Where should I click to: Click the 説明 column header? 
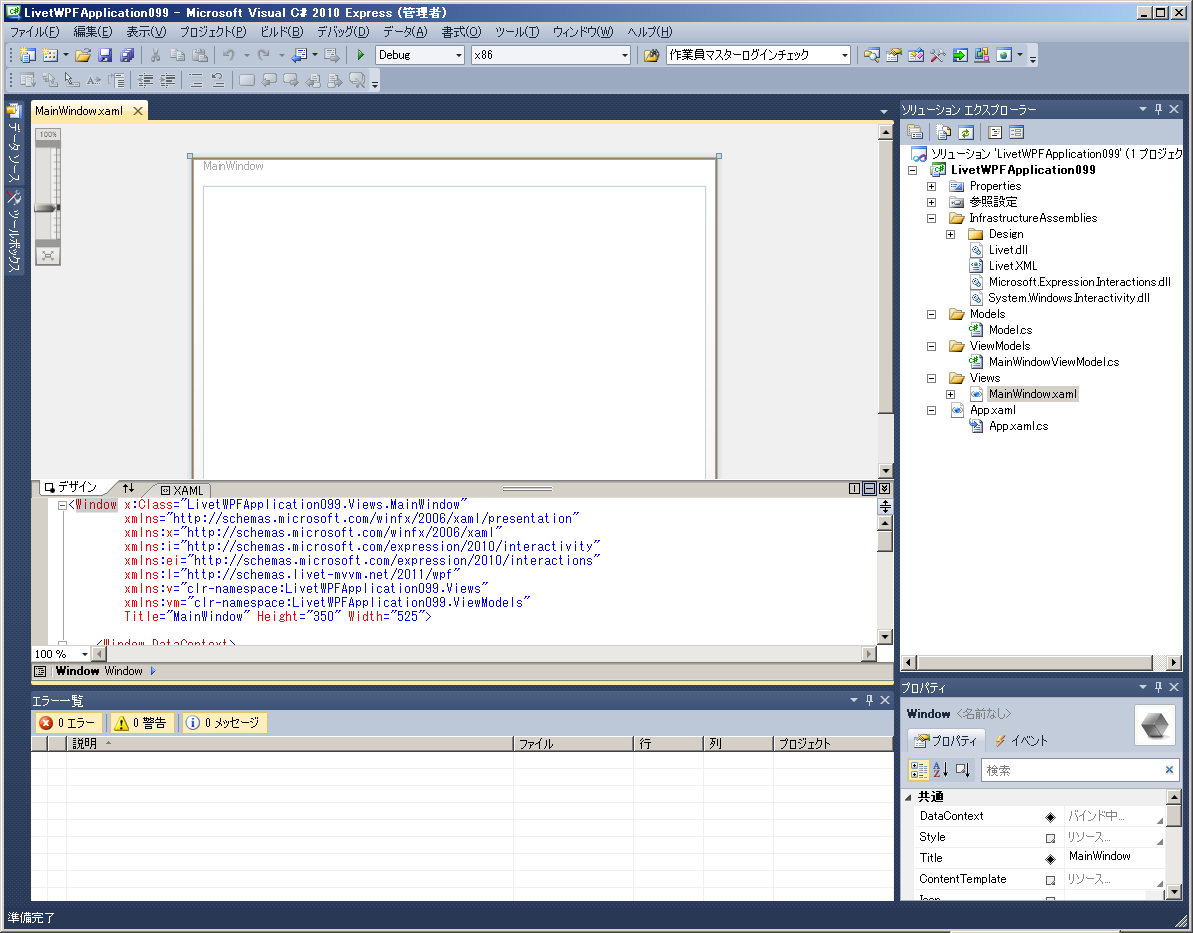click(289, 744)
